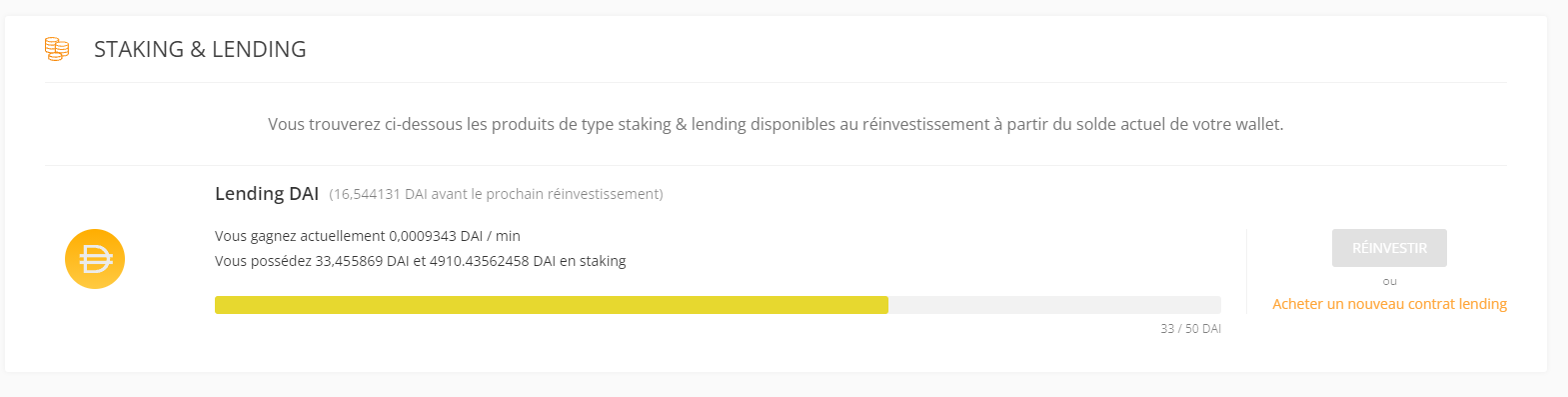Screen dimensions: 1568x397
Task: Click the Vous trouverez ci-dessous description sentence
Action: [x=776, y=124]
